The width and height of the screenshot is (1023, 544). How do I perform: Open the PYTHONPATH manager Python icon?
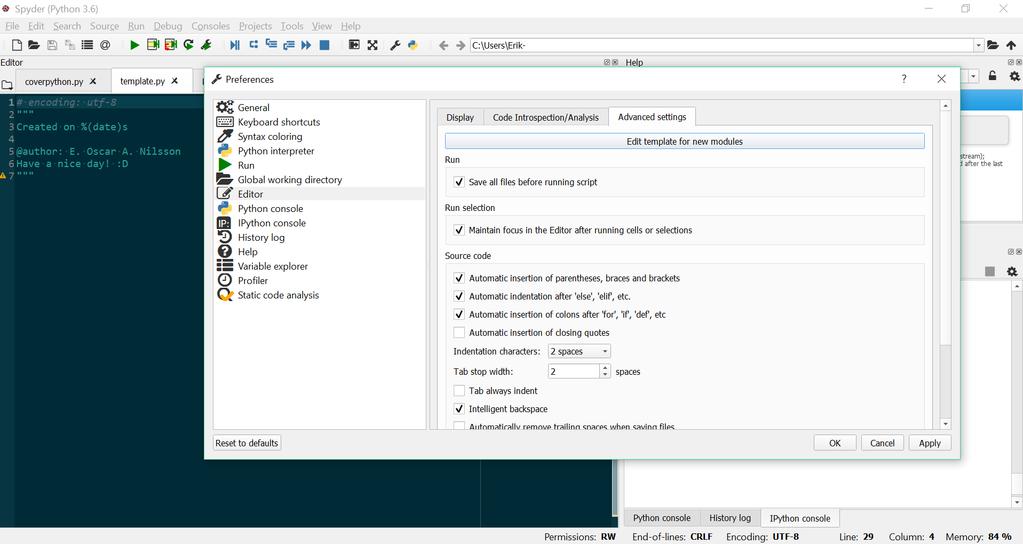point(413,45)
